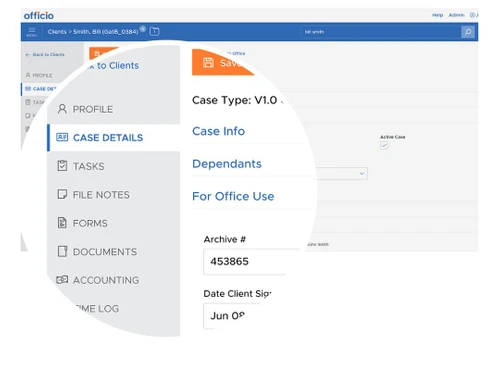Select CASE DETAILS in sidebar
This screenshot has width=500, height=375.
point(113,138)
